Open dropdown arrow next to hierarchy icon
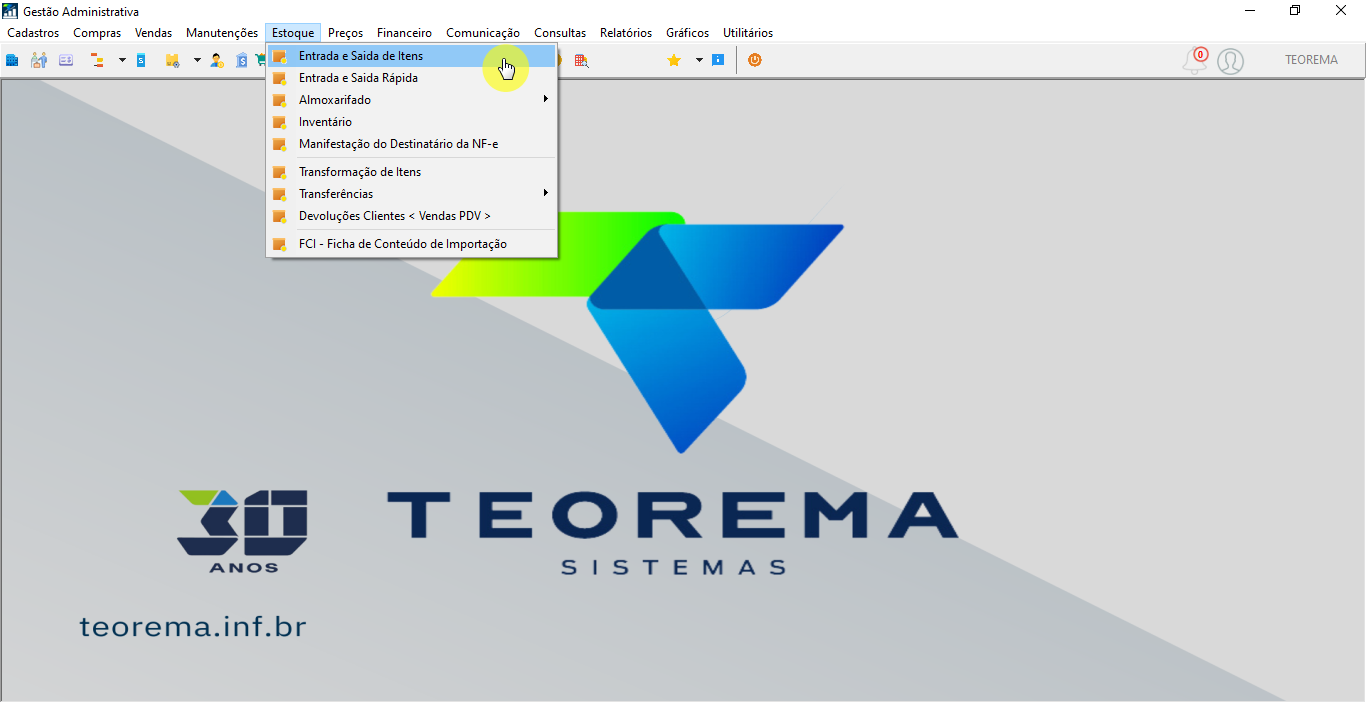This screenshot has height=703, width=1366. coord(122,60)
